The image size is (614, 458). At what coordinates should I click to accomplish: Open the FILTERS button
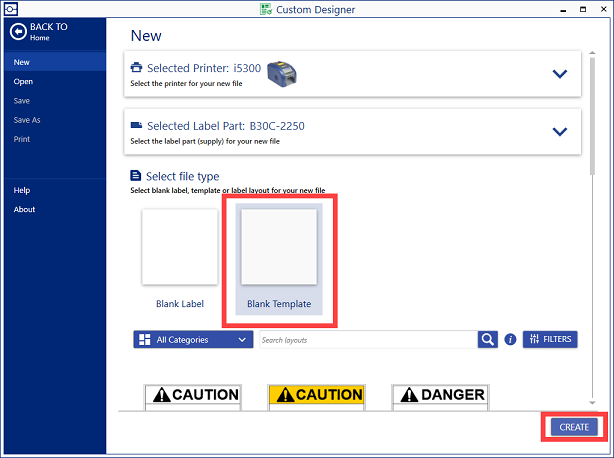550,339
